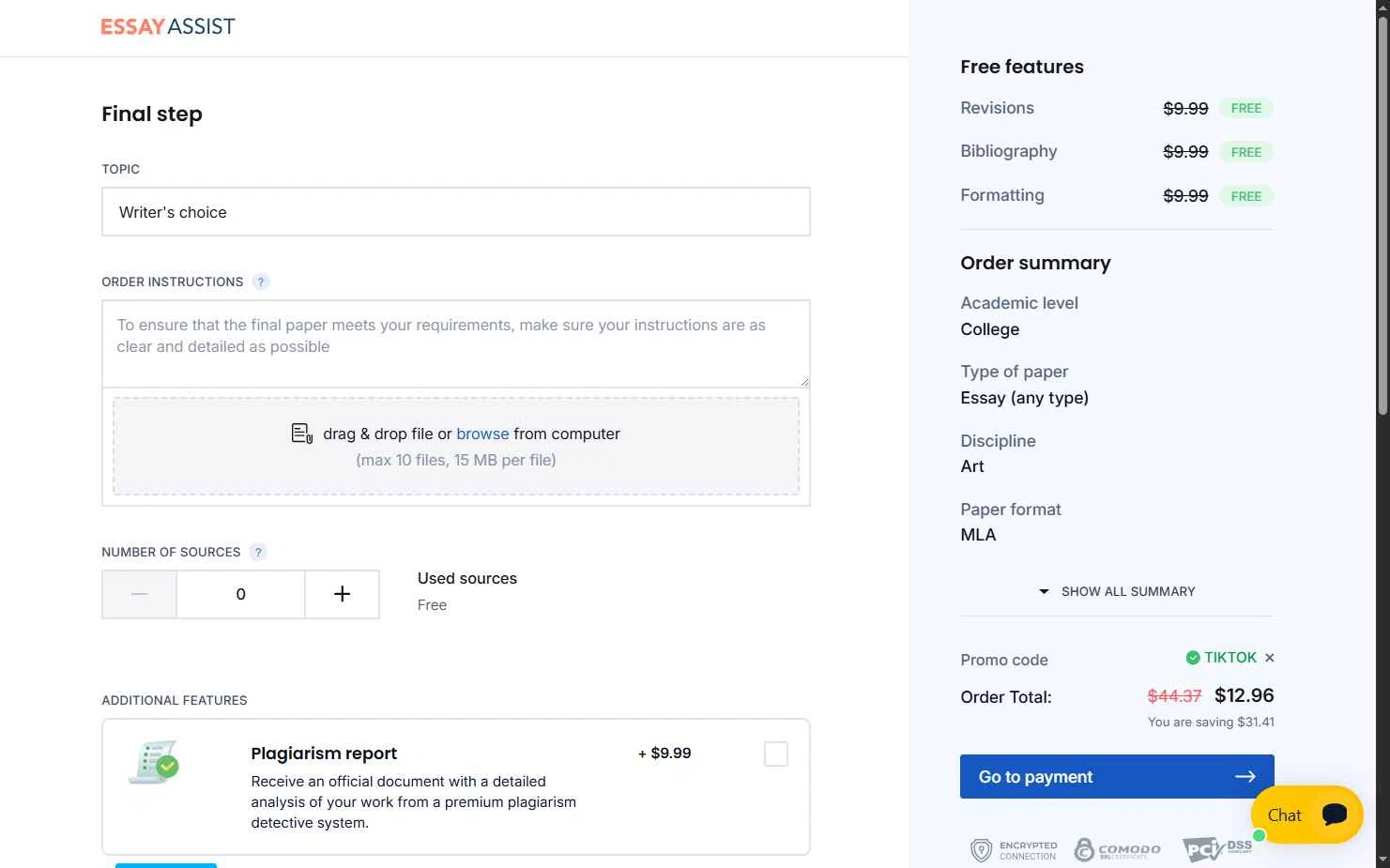Screen dimensions: 1390x868
Task: Click the Plagiarism report document icon
Action: coord(154,762)
